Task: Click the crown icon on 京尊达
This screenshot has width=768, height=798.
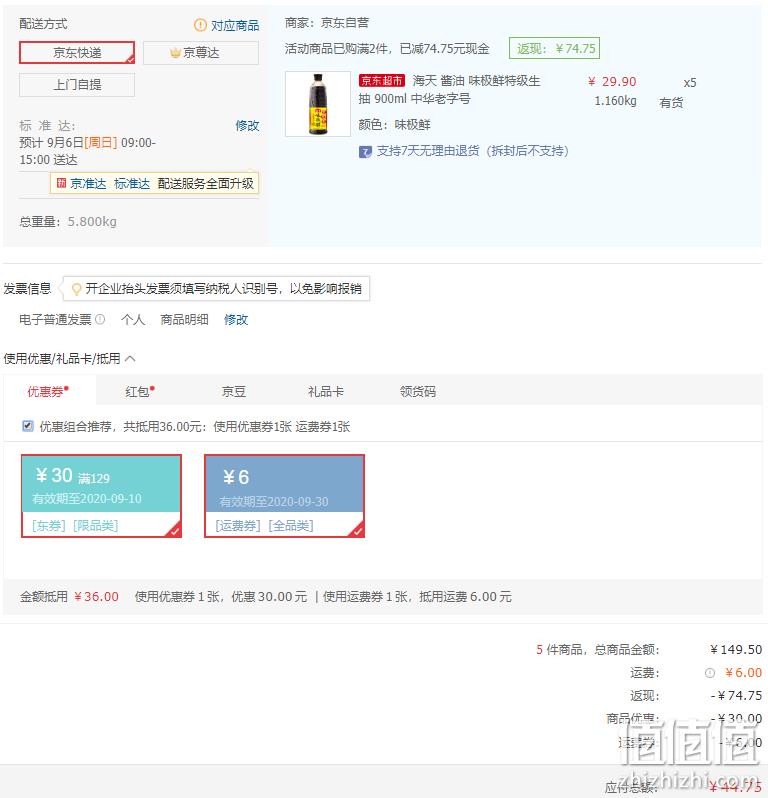Action: 175,53
